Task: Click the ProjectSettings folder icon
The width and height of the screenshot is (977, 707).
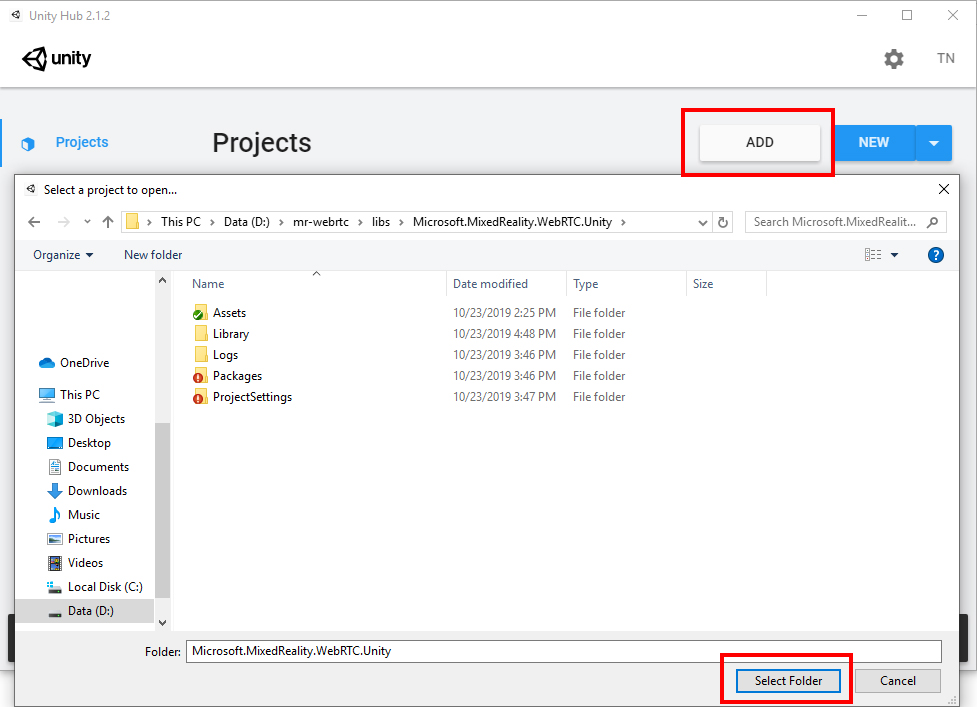Action: click(200, 397)
